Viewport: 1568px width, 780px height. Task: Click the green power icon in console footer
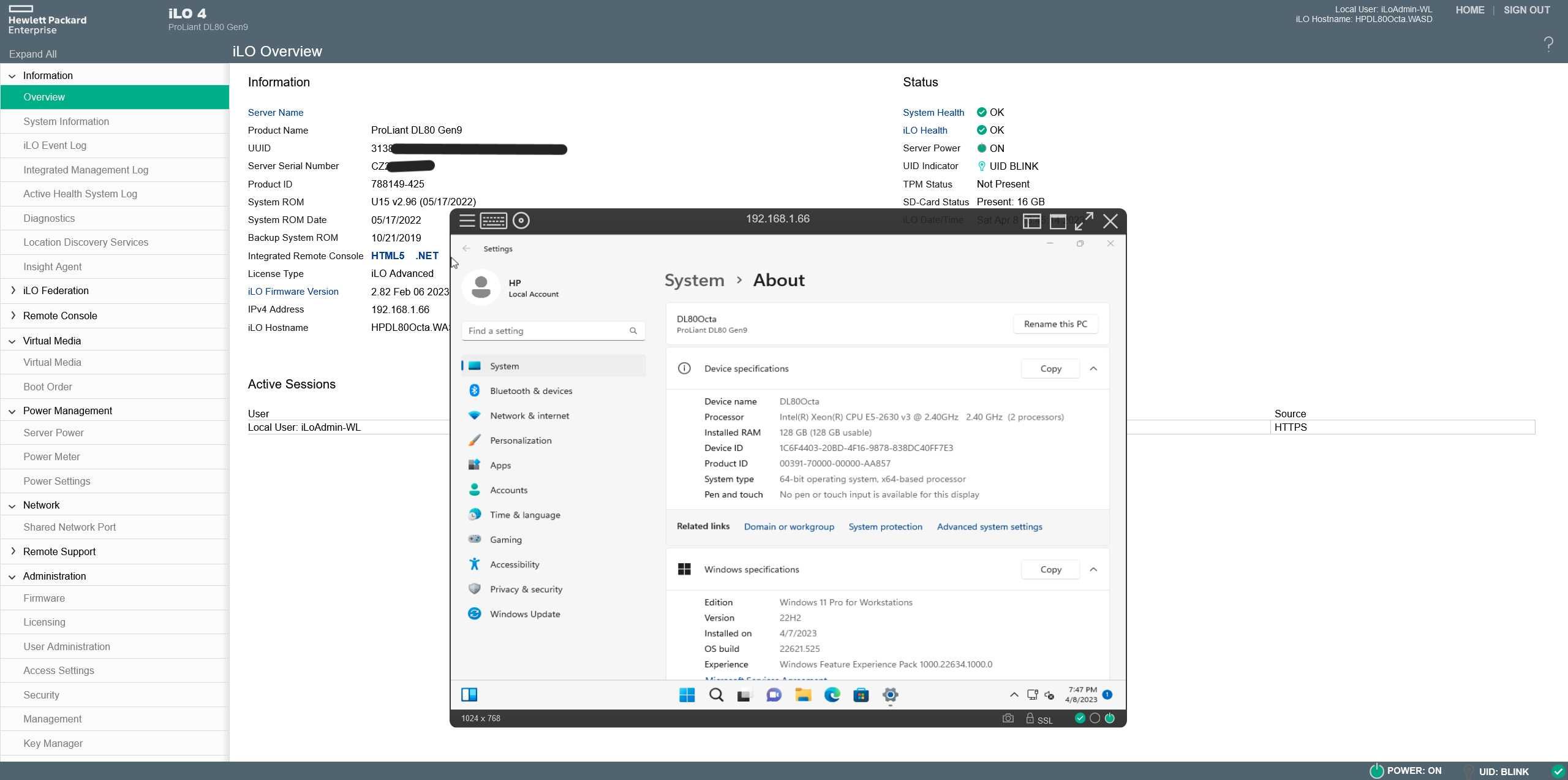[x=1110, y=718]
